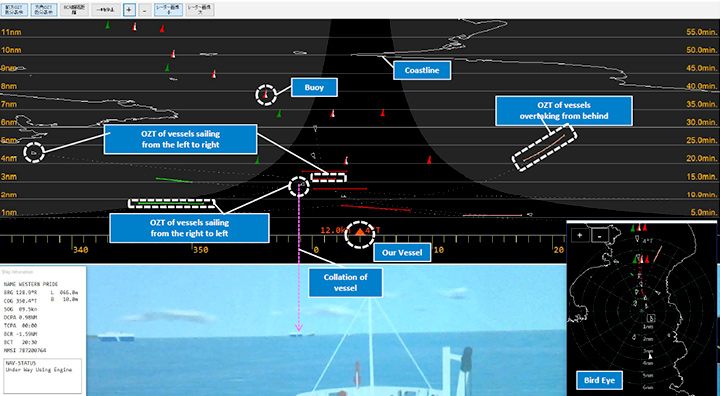Viewport: 720px width, 396px height.
Task: Zoom out the Bird Eye radar view
Action: tap(600, 235)
